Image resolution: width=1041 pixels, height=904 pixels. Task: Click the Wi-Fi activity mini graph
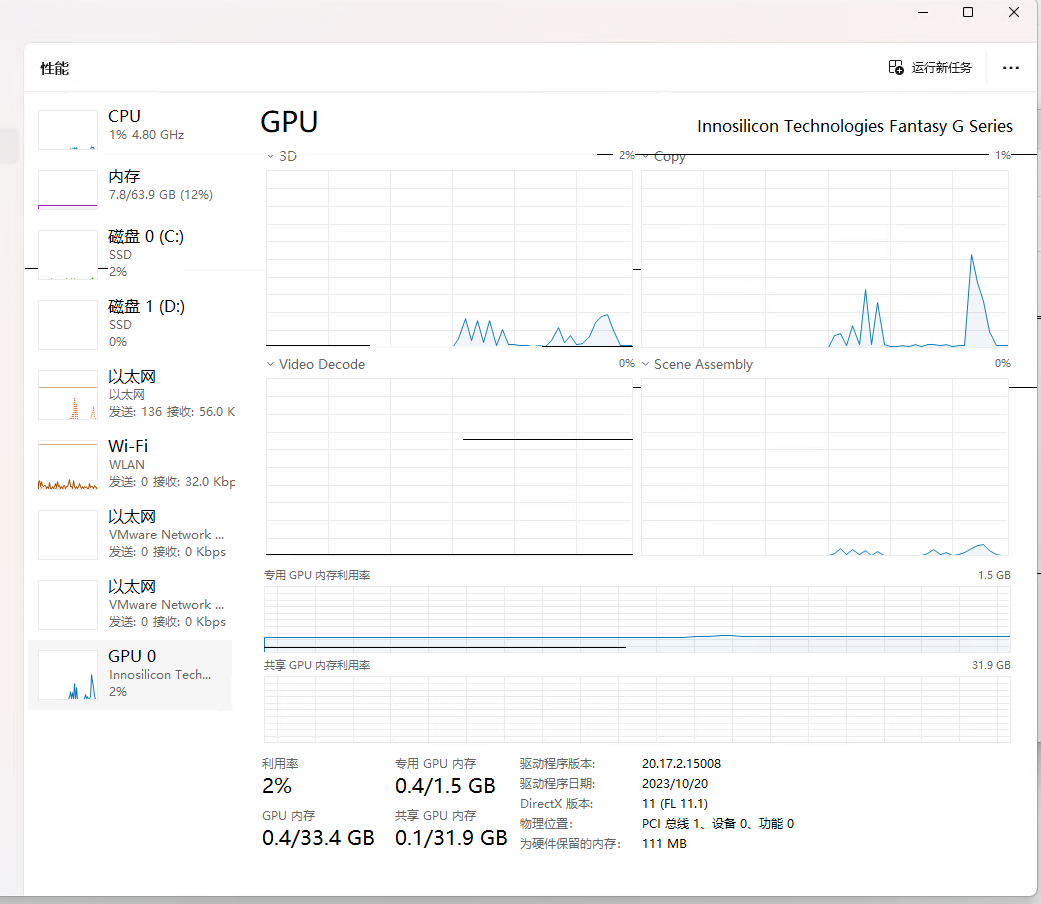[68, 466]
